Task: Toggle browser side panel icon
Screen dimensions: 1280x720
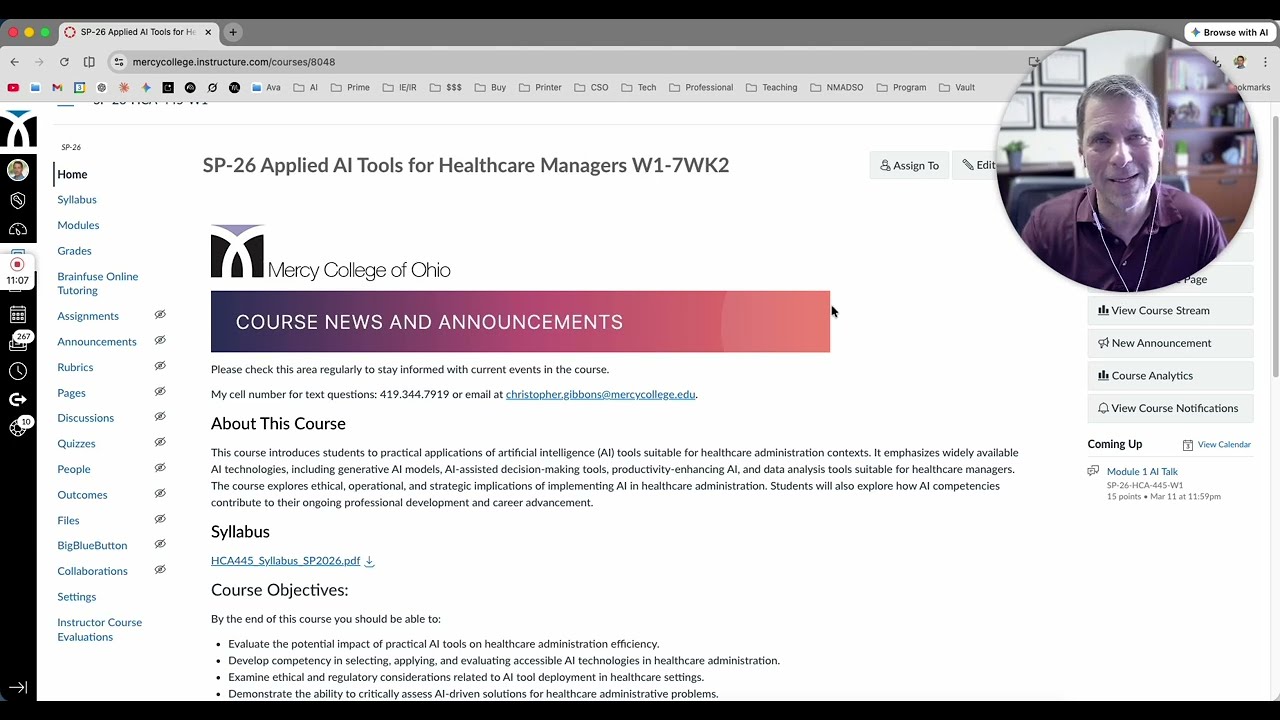Action: [x=89, y=62]
